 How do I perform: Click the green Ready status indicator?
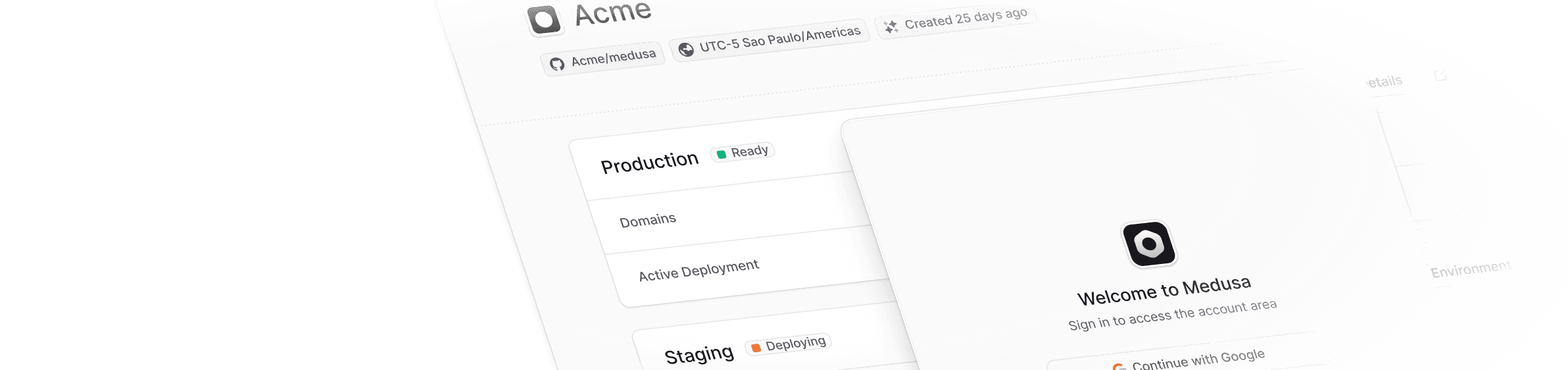[x=722, y=154]
